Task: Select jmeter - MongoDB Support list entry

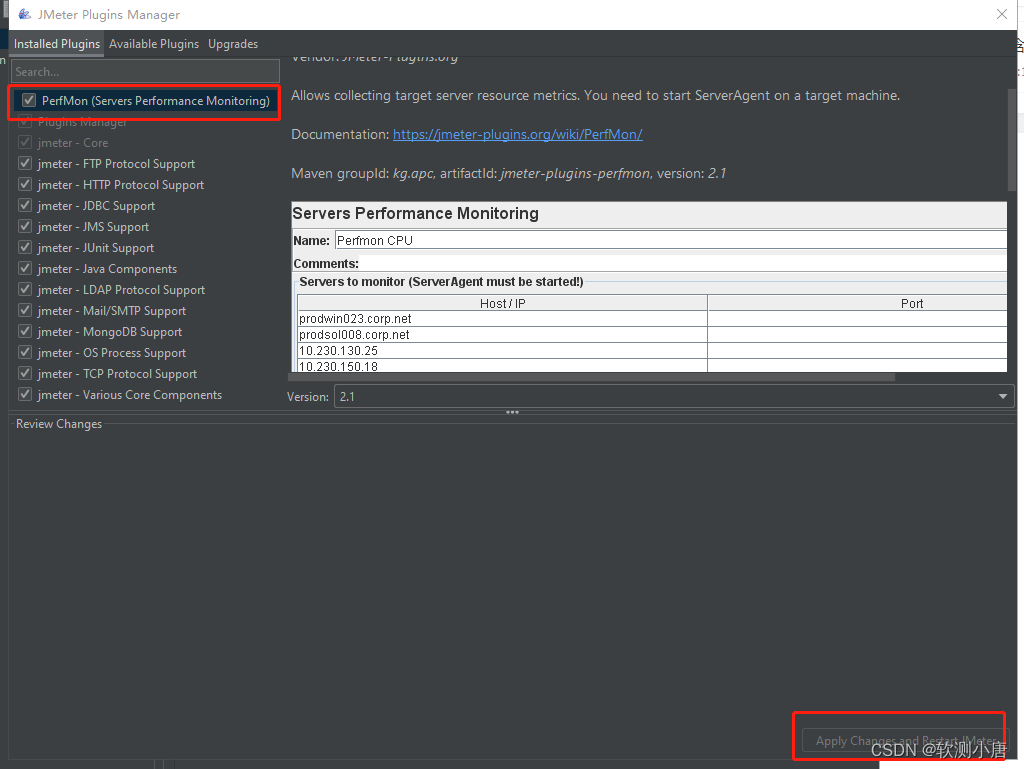Action: tap(110, 332)
